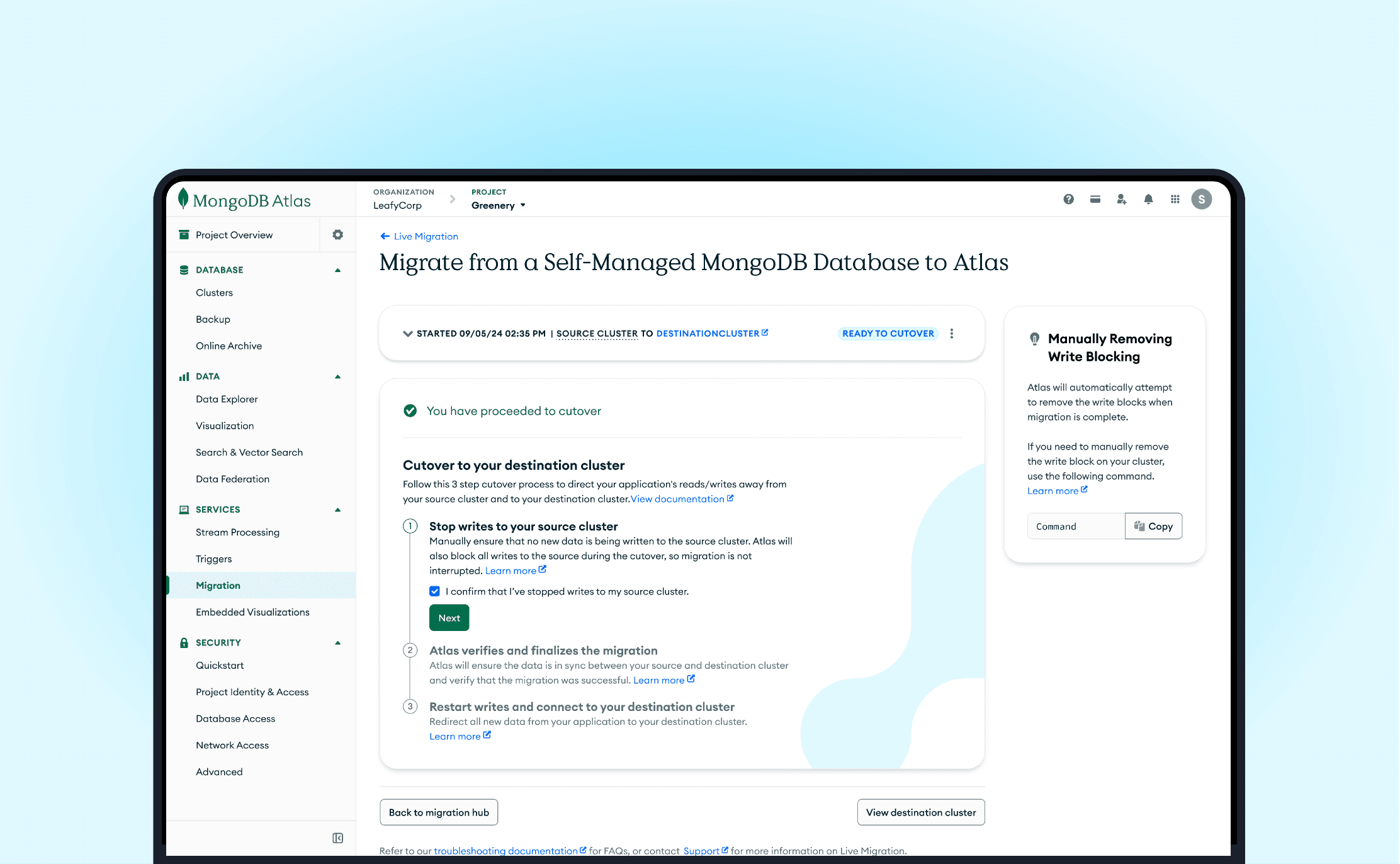This screenshot has width=1400, height=864.
Task: Collapse the migration details chevron next to STARTED
Action: [x=408, y=333]
